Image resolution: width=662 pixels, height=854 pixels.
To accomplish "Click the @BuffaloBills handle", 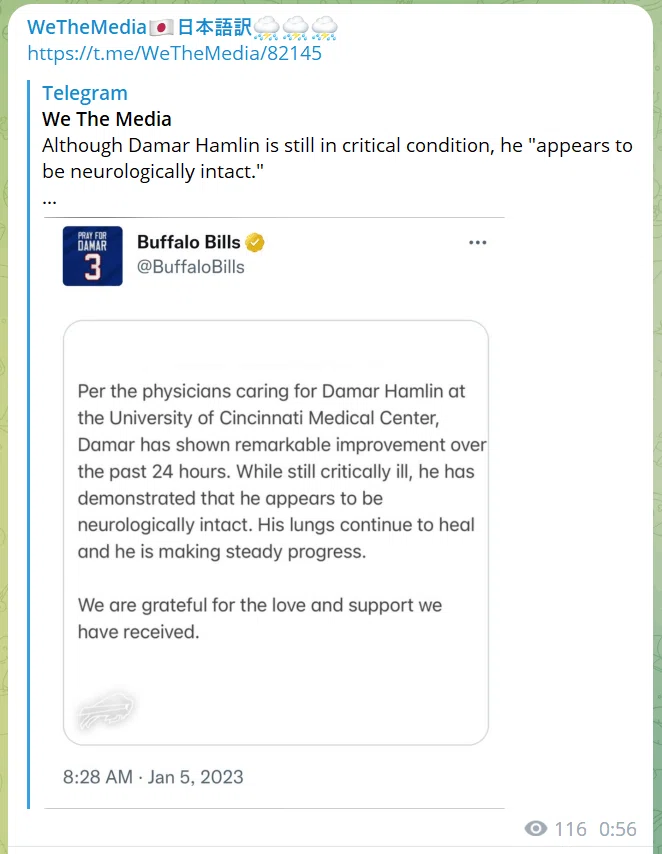I will point(191,267).
